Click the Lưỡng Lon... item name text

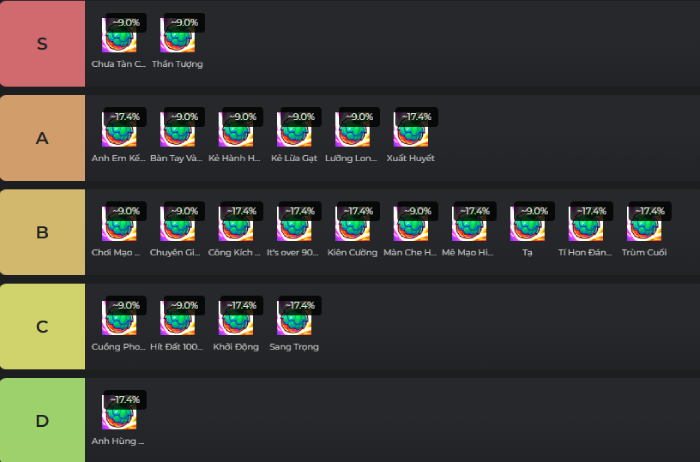tap(352, 158)
